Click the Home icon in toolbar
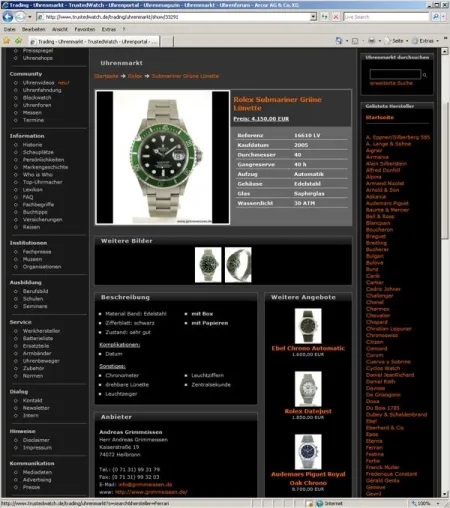The image size is (450, 508). click(339, 41)
